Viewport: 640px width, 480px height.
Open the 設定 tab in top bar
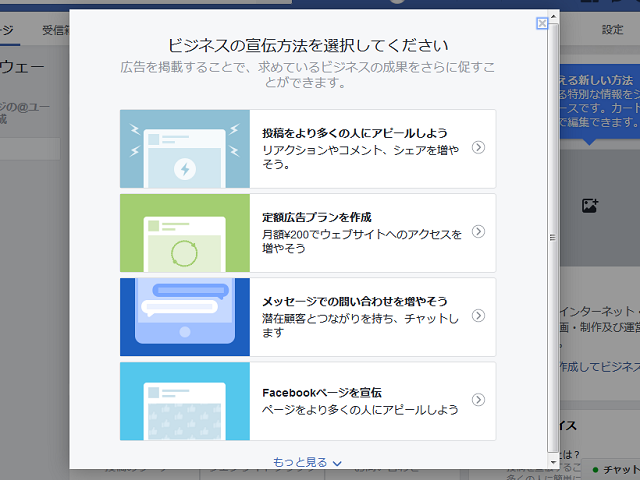[x=612, y=30]
